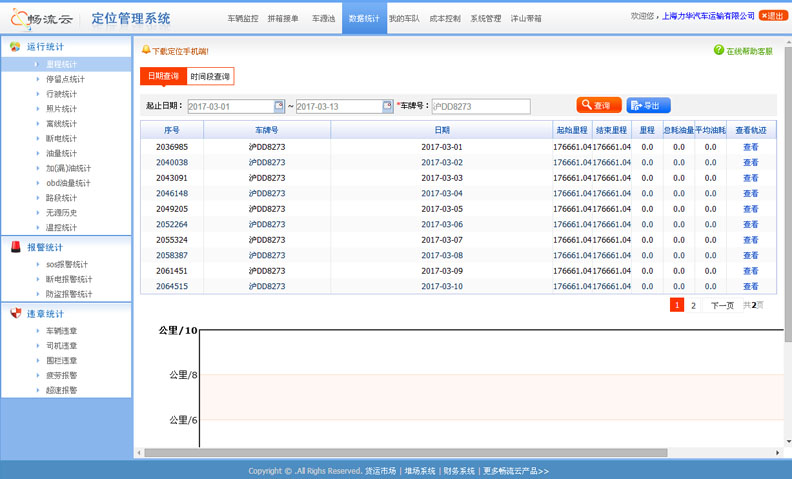792x479 pixels.
Task: Click the online help question mark icon
Action: click(718, 50)
